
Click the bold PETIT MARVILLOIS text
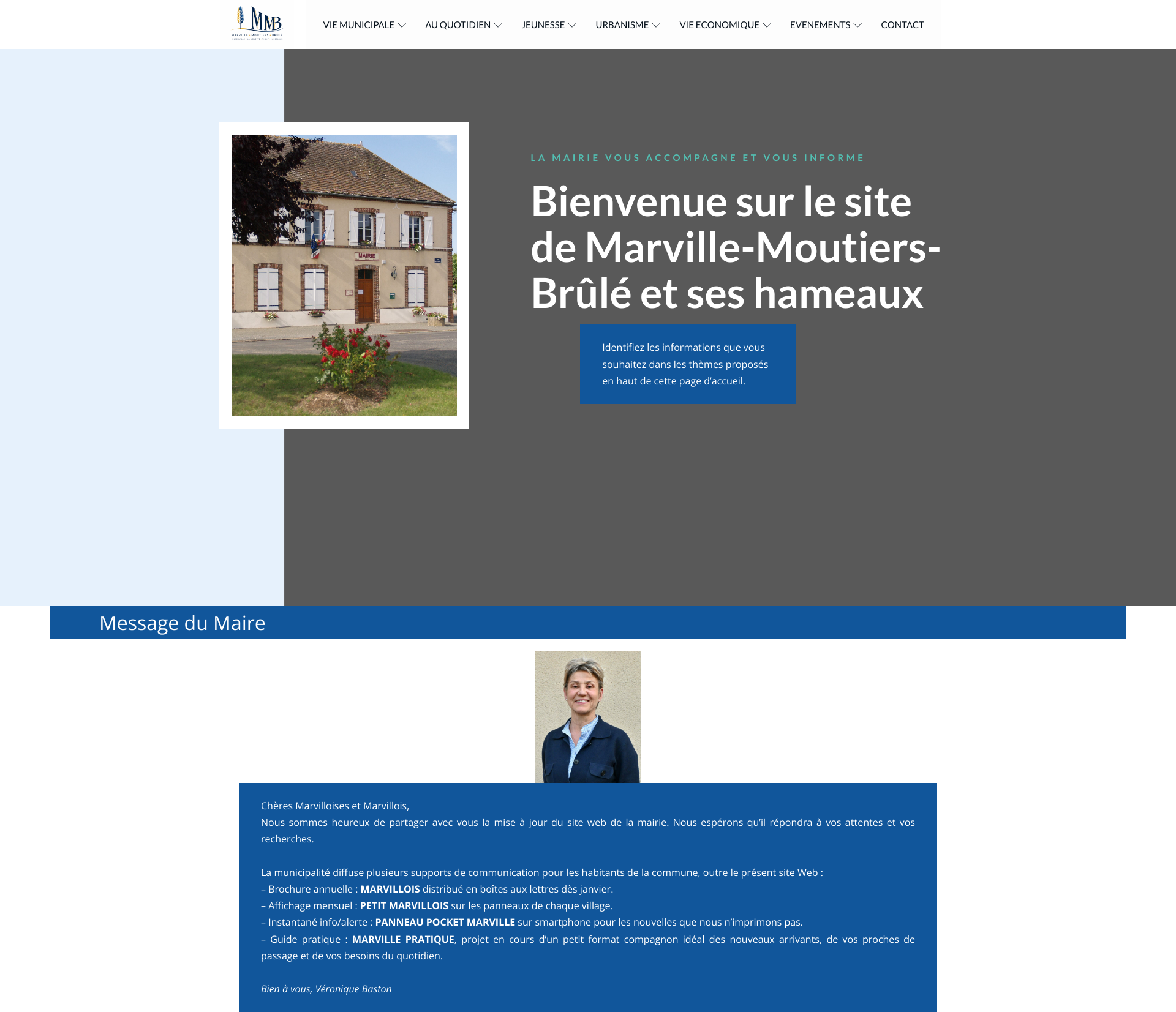click(x=404, y=905)
